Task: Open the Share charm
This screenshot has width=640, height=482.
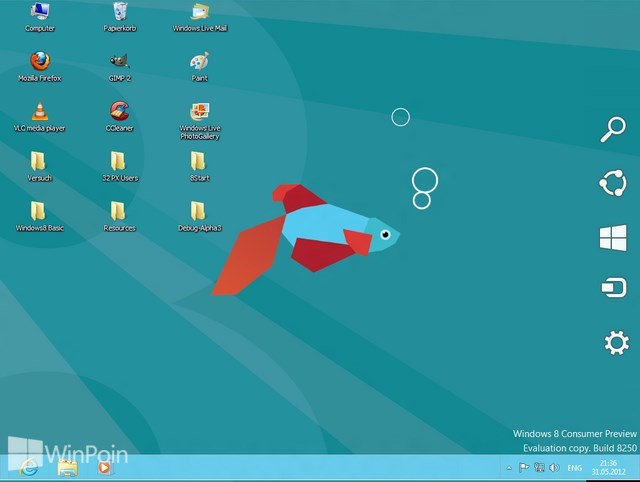Action: (613, 183)
